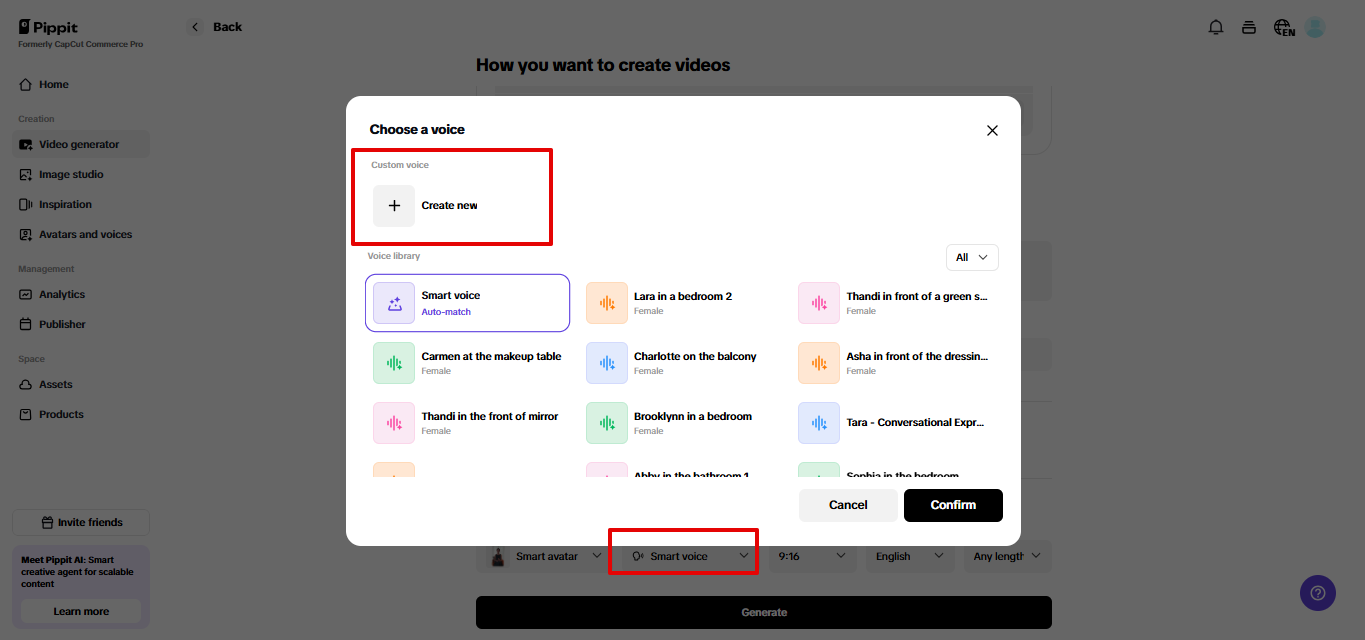Click Charlotte on the balcony waveform icon
Screen dimensions: 1365x640
coord(607,363)
